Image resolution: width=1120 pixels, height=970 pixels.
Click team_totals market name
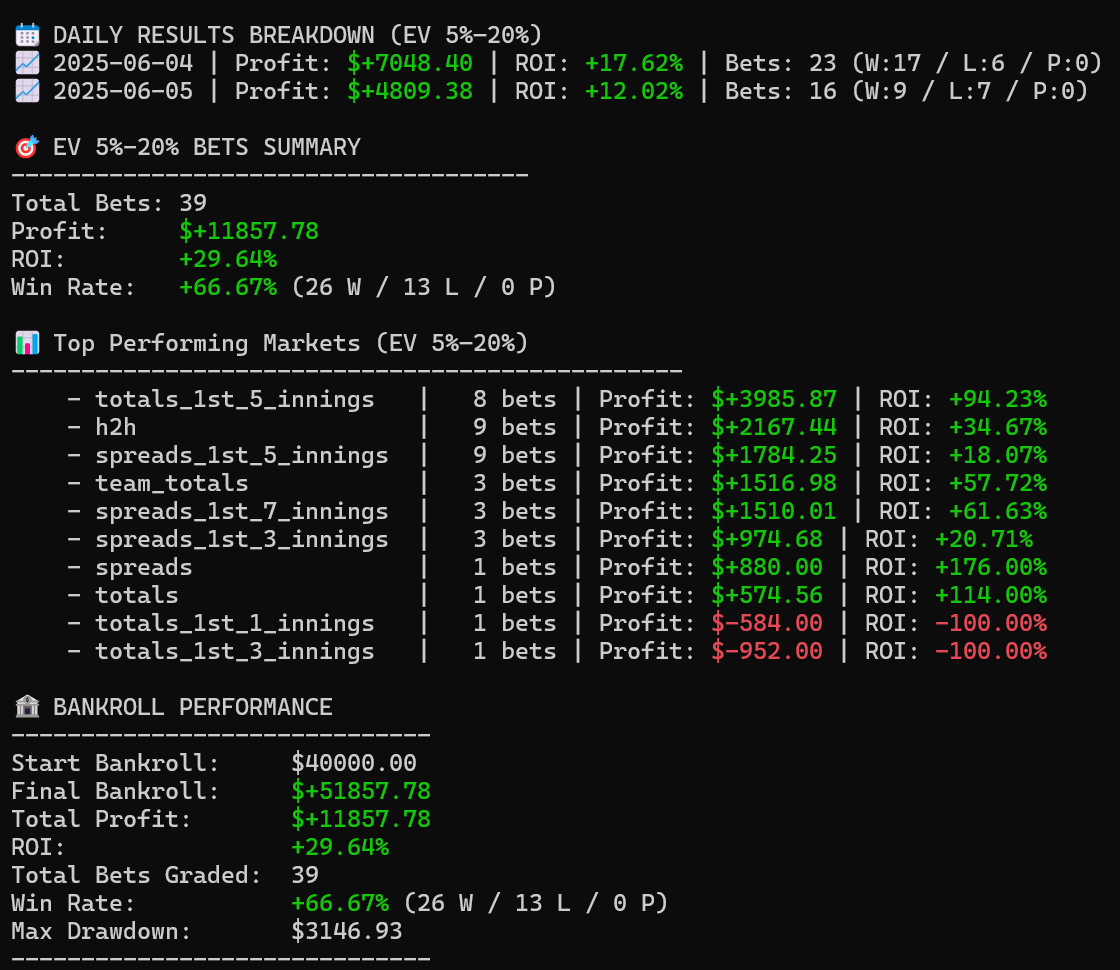click(171, 483)
